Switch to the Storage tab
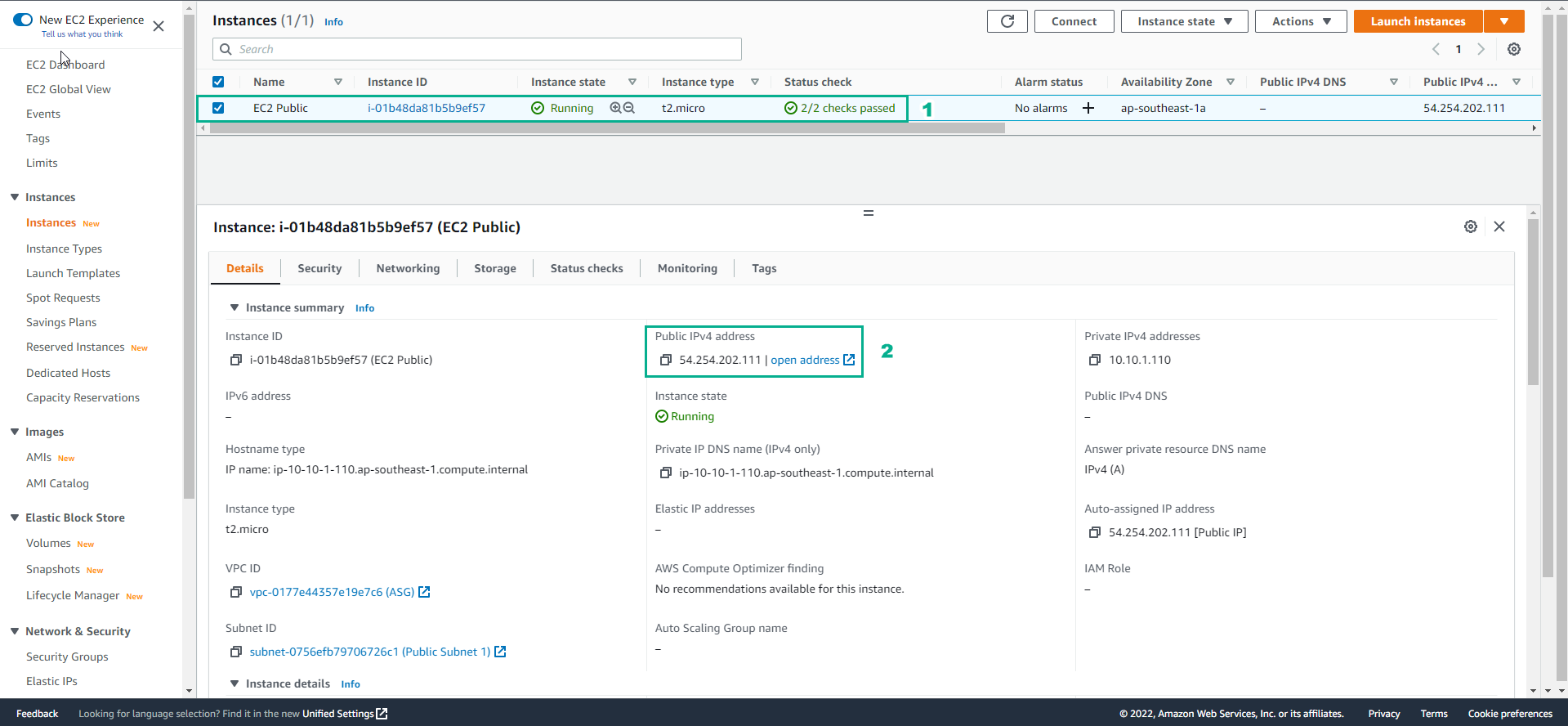The height and width of the screenshot is (726, 1568). pyautogui.click(x=495, y=268)
